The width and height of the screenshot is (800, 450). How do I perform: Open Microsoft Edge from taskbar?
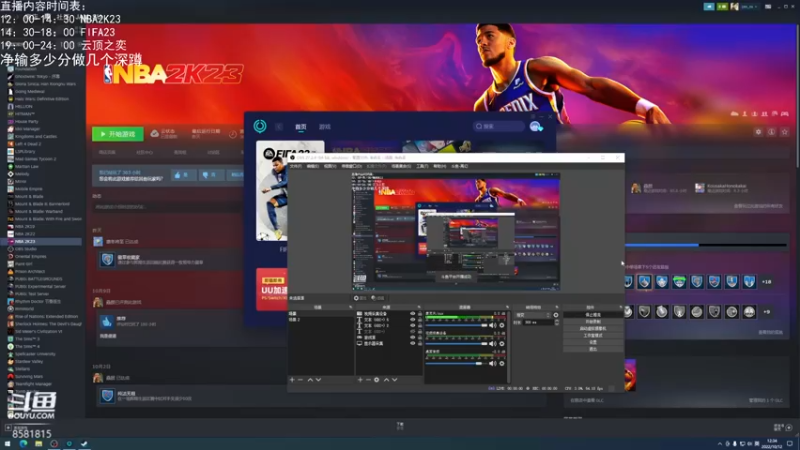pyautogui.click(x=23, y=444)
